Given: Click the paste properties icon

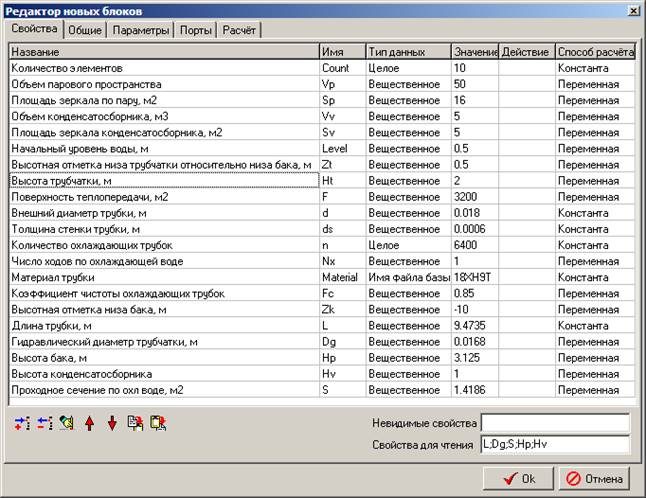Looking at the screenshot, I should [157, 423].
